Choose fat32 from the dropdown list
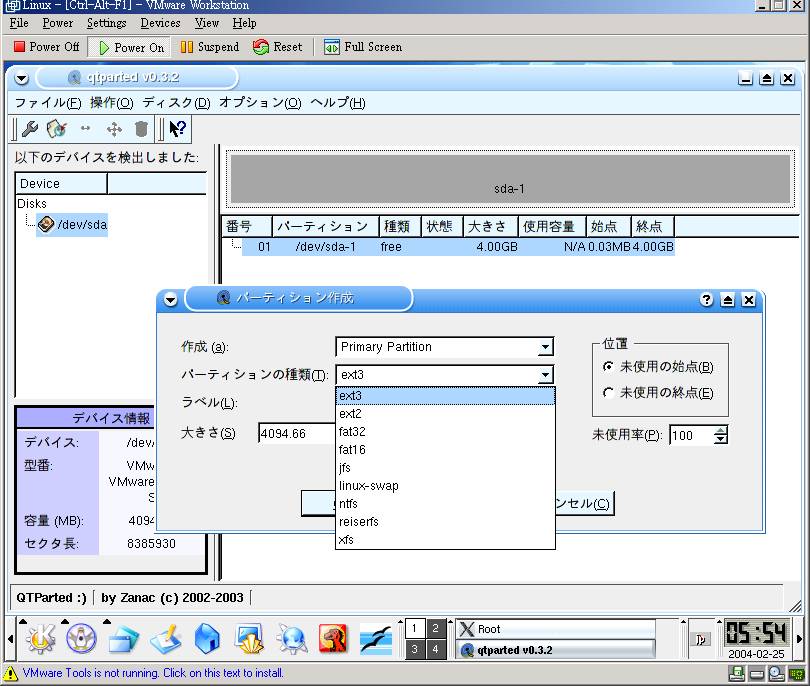810x686 pixels. (445, 431)
